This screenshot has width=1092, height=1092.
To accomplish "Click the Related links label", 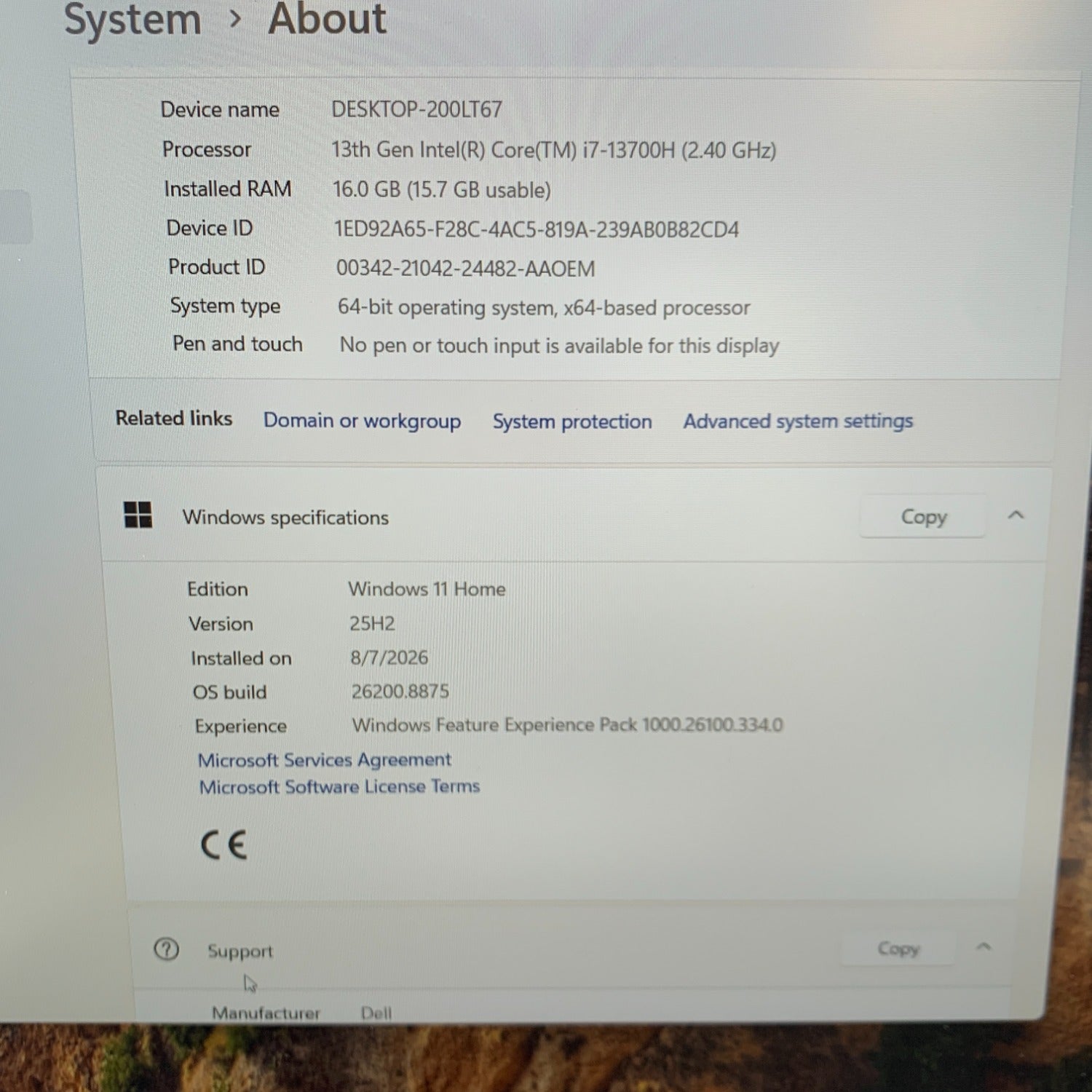I will tap(174, 418).
